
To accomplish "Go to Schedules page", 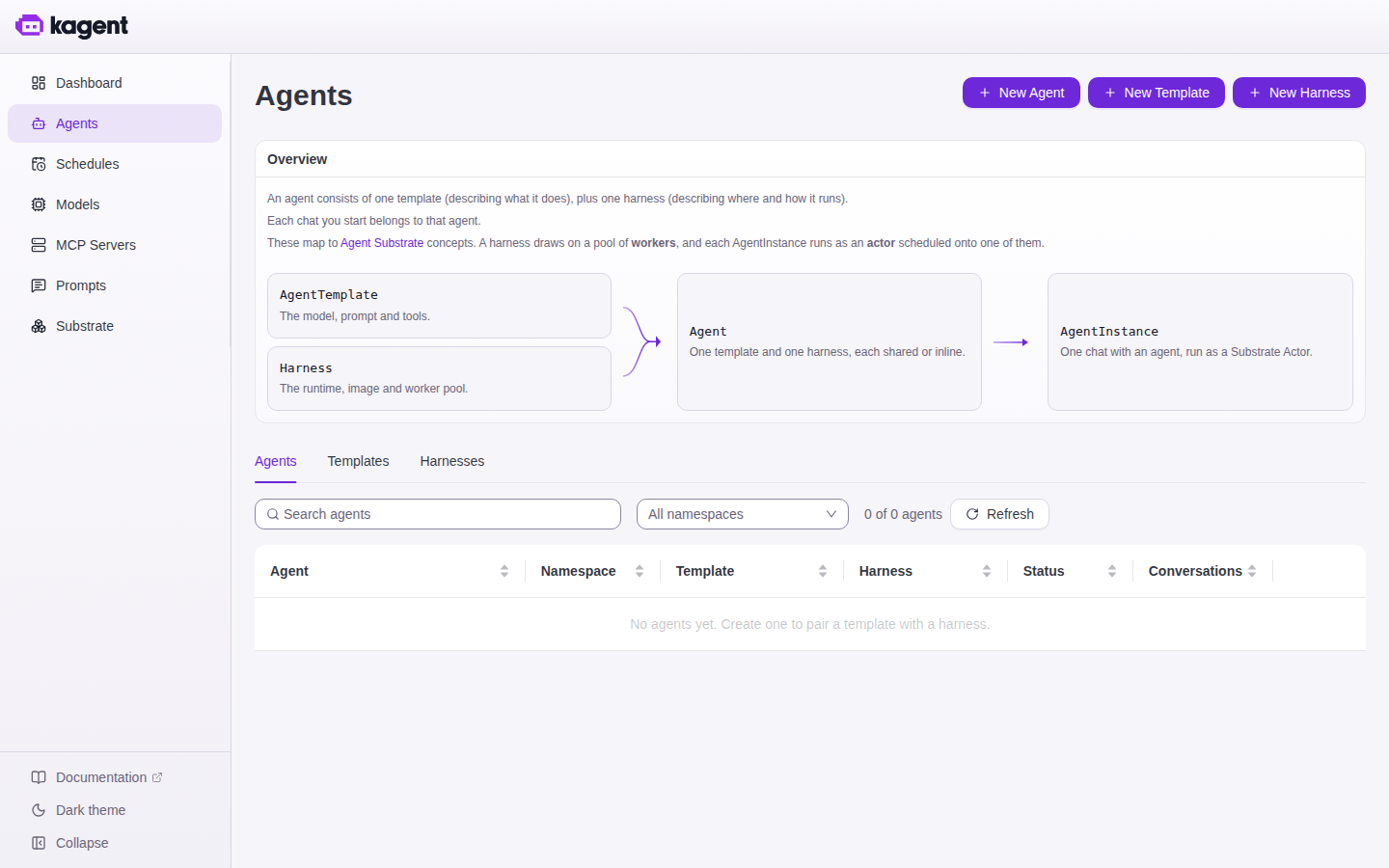I will pos(115,164).
